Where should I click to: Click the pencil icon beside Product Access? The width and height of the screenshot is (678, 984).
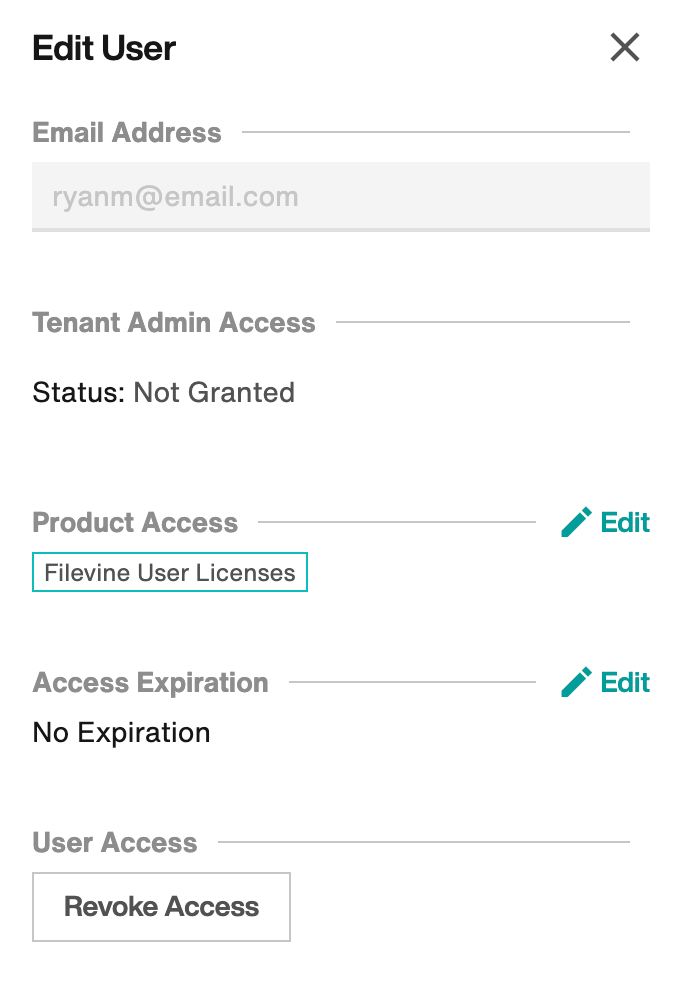click(576, 522)
